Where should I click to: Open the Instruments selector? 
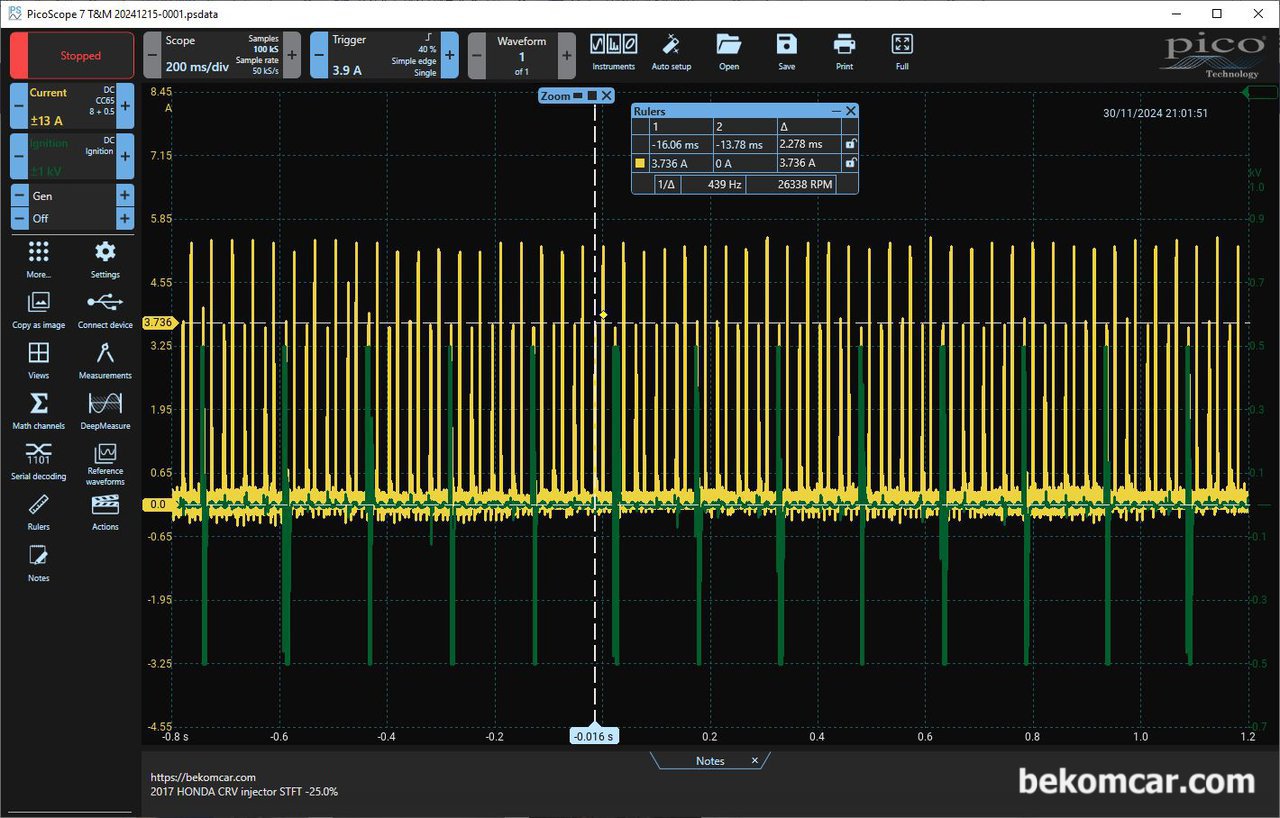(x=613, y=53)
